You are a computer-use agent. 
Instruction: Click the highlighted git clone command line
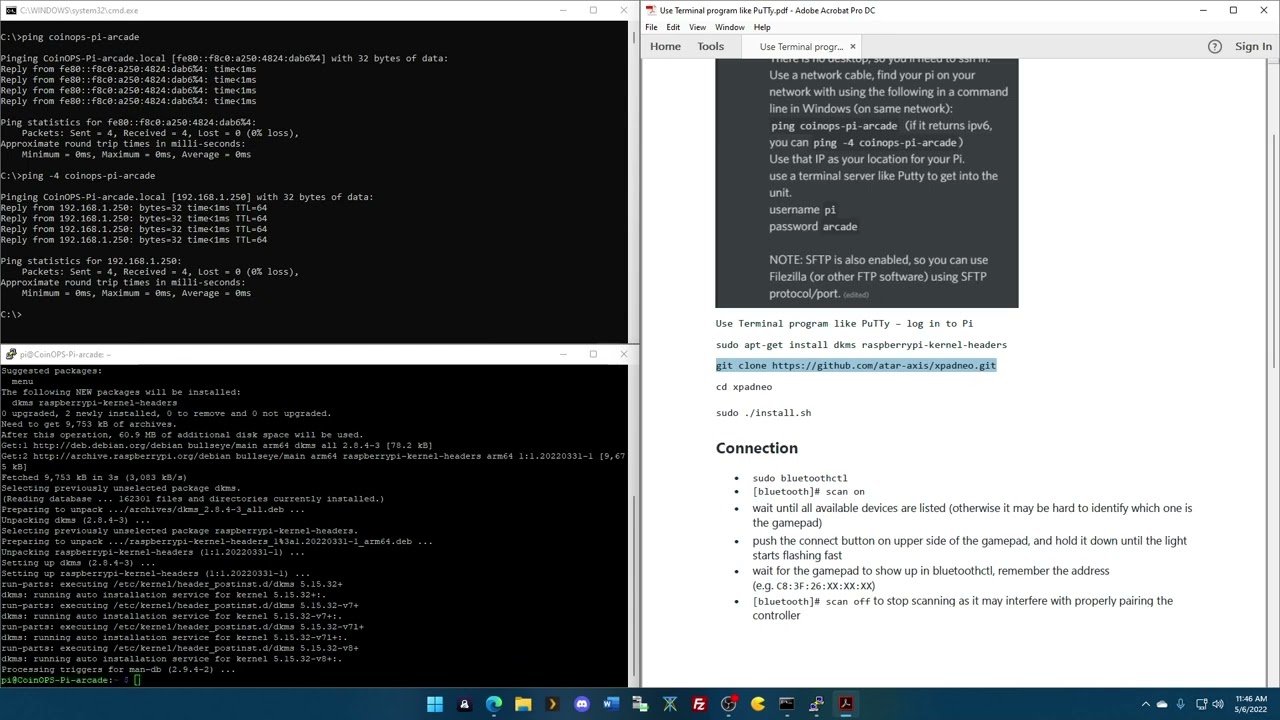pyautogui.click(x=856, y=365)
